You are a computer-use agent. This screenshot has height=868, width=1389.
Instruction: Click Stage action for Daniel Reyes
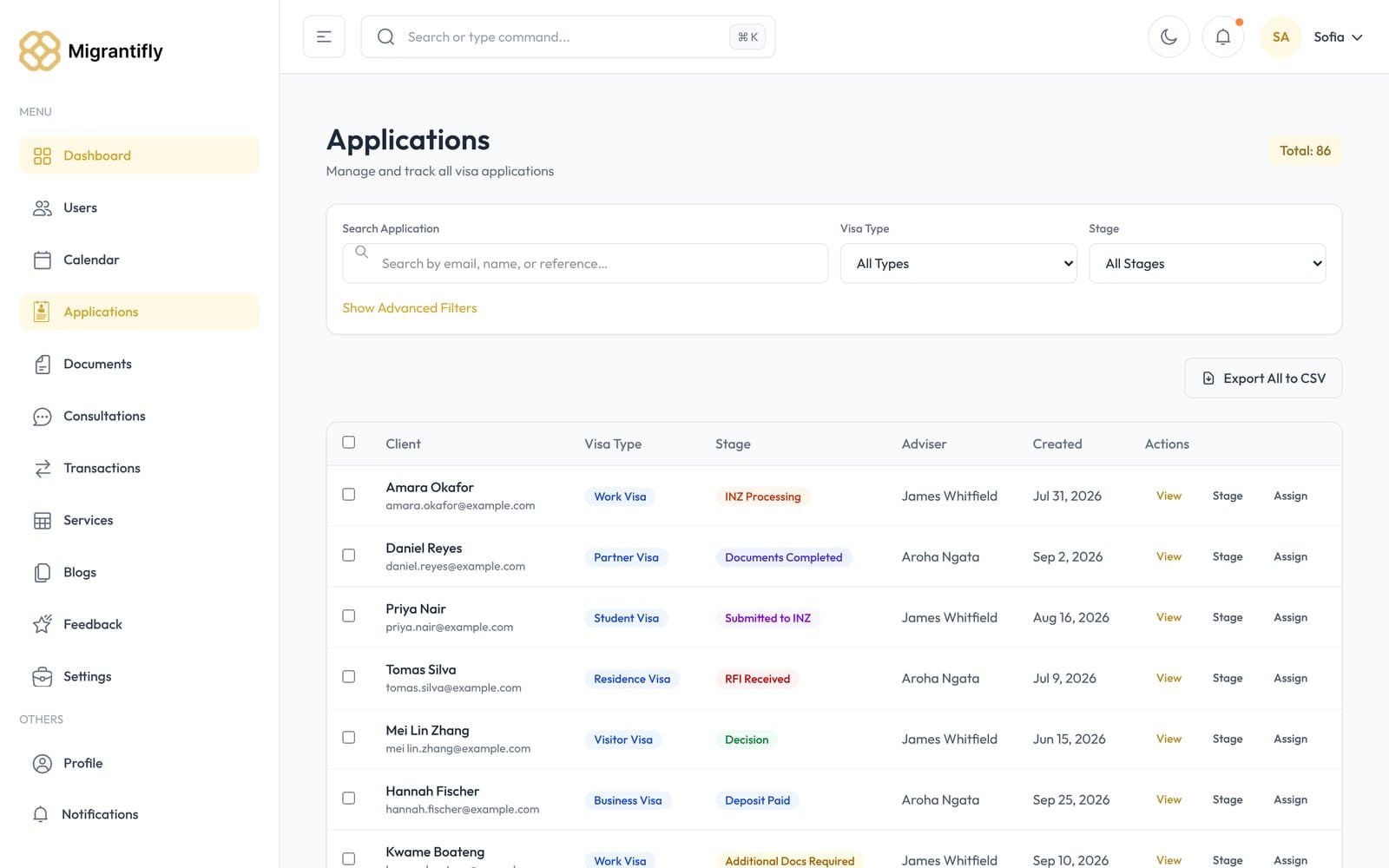pos(1228,556)
